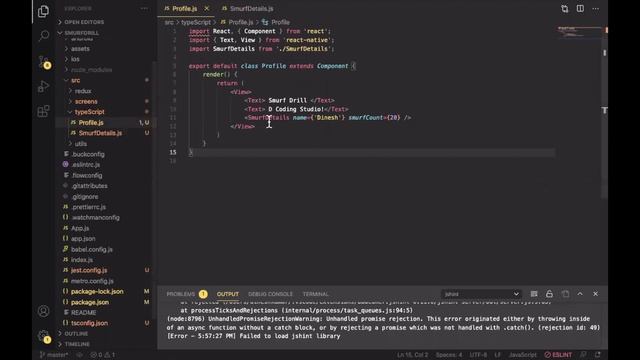640x360 pixels.
Task: Switch to the SmurfDetails.js editor tab
Action: (x=247, y=9)
